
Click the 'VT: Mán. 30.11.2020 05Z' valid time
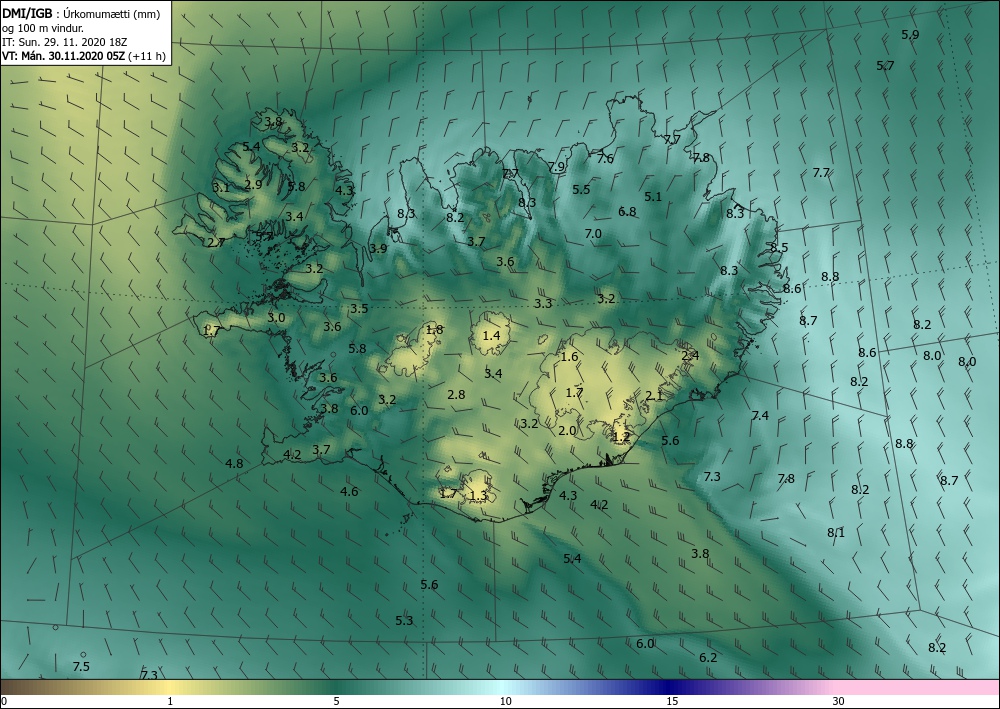point(64,56)
